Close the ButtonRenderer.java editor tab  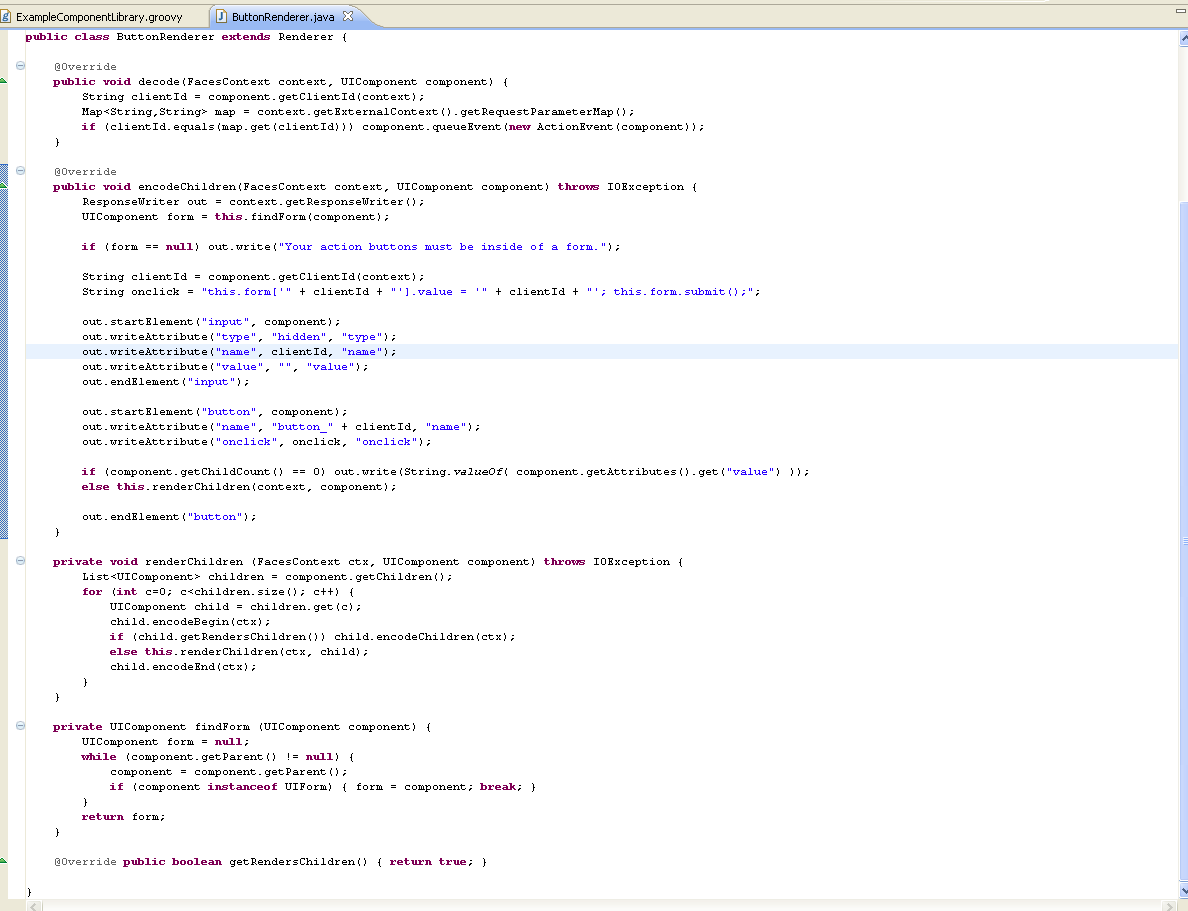click(348, 17)
